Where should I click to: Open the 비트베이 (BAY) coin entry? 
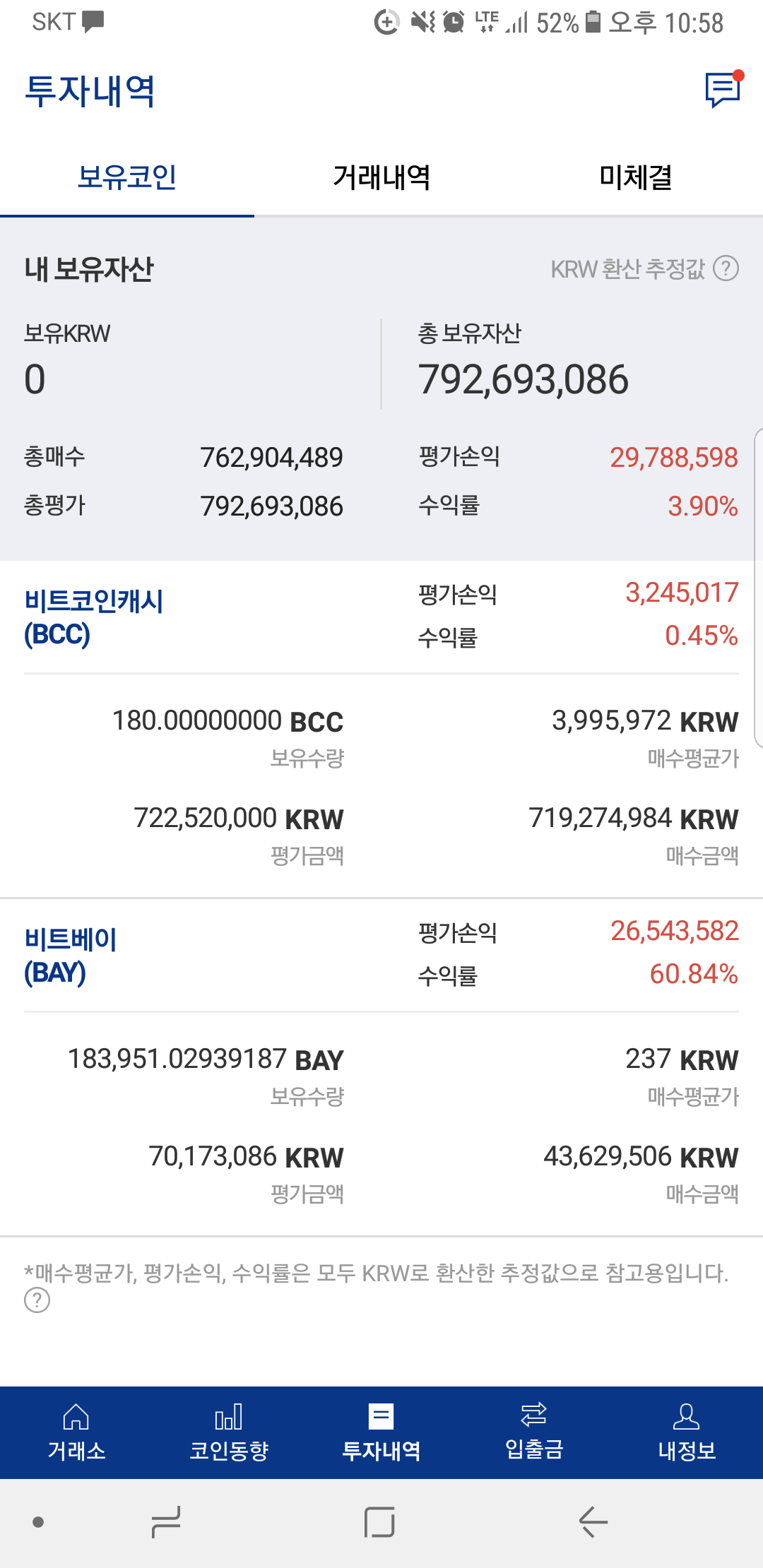tap(71, 956)
